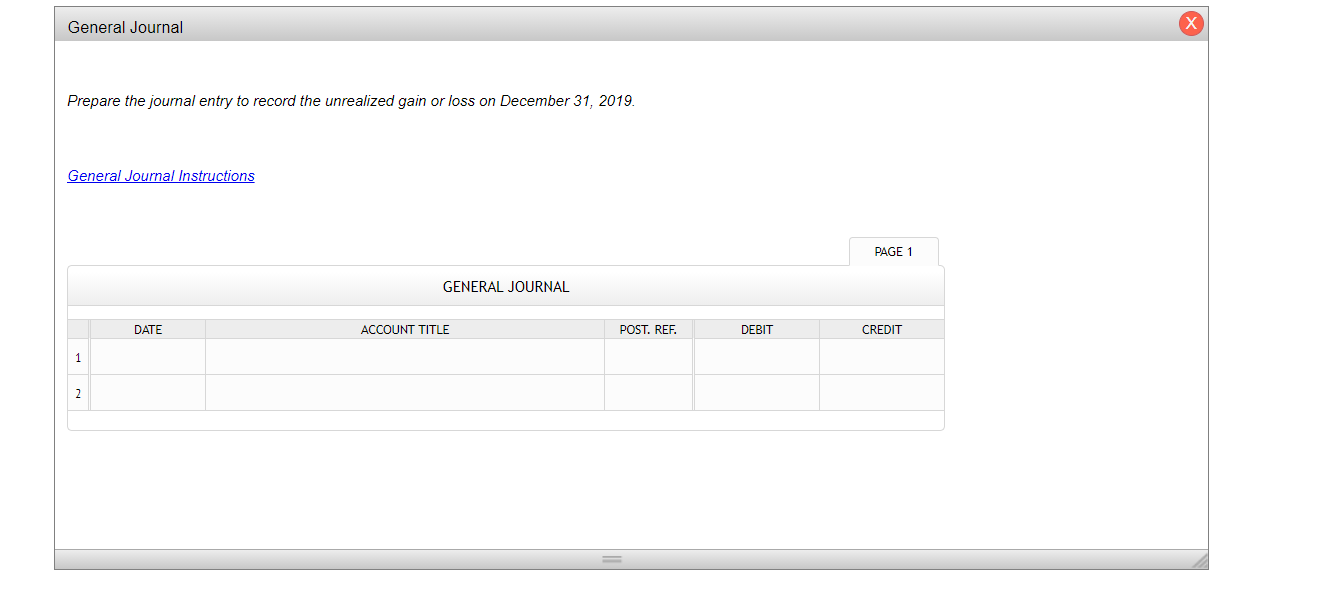Select journal row number 2
Viewport: 1317px width, 595px height.
(78, 392)
